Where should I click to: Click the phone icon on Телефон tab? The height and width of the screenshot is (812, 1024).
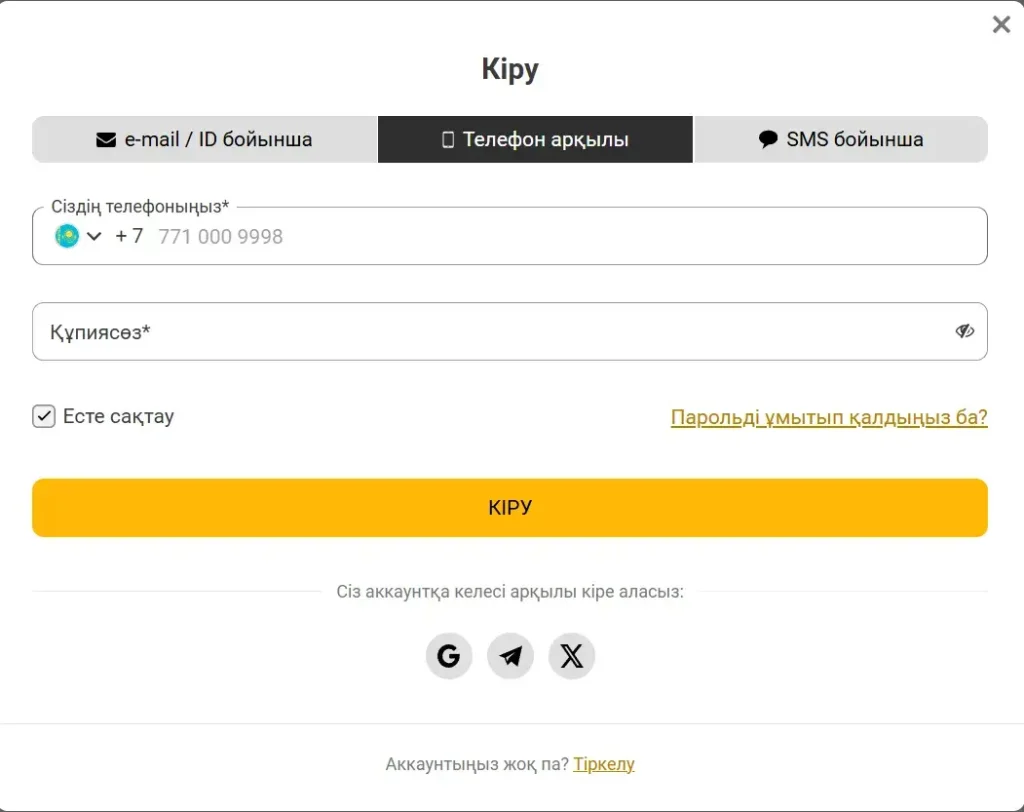(x=448, y=139)
